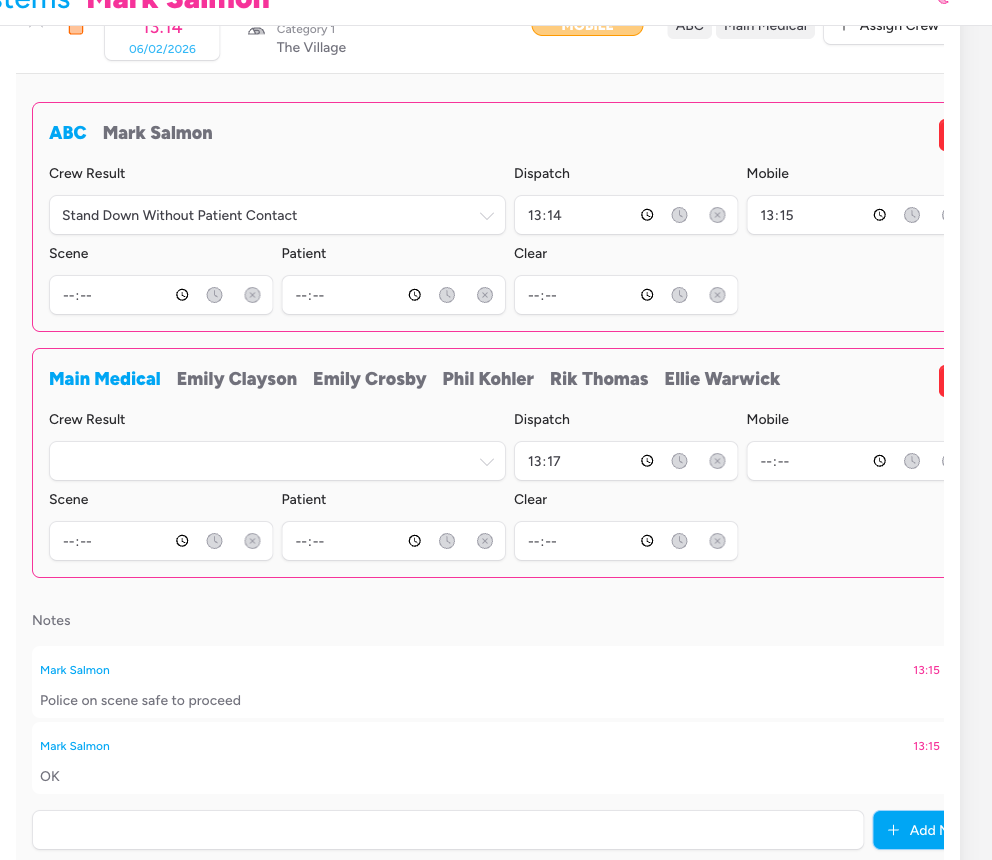Open the Crew Result dropdown for ABC crew
The height and width of the screenshot is (860, 992).
tap(277, 215)
